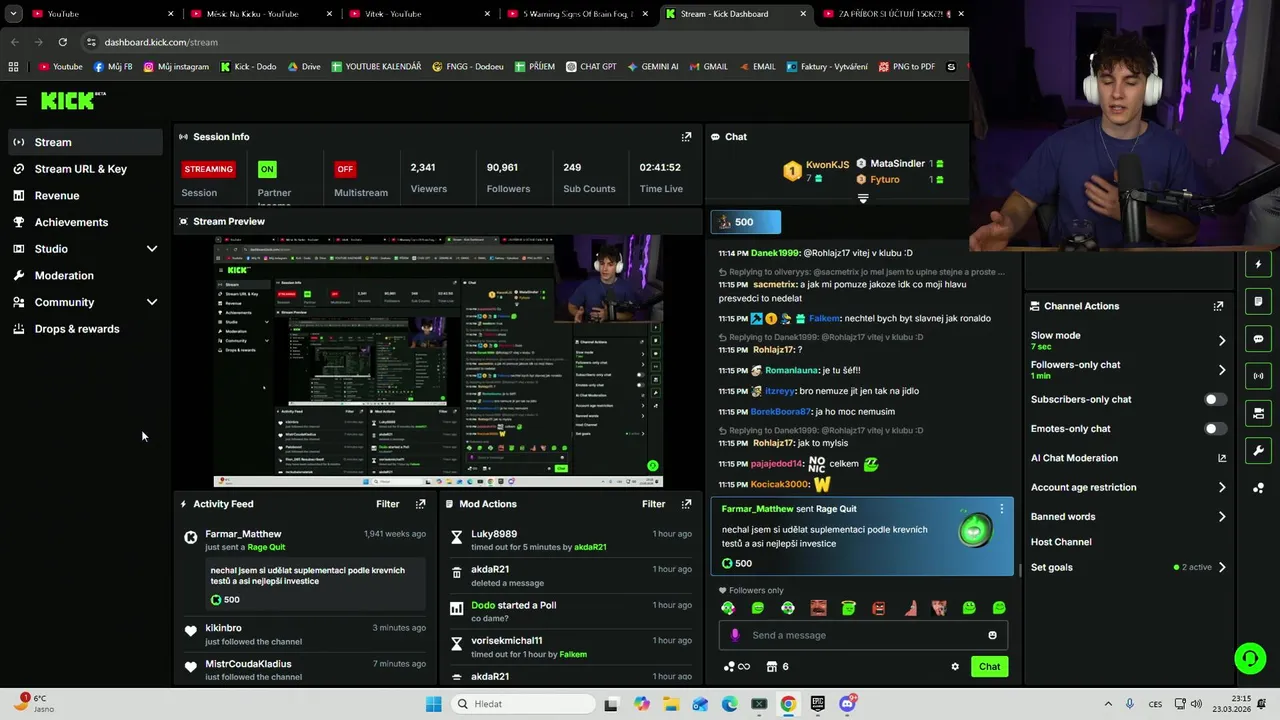Open the green headset support button

coord(1250,658)
